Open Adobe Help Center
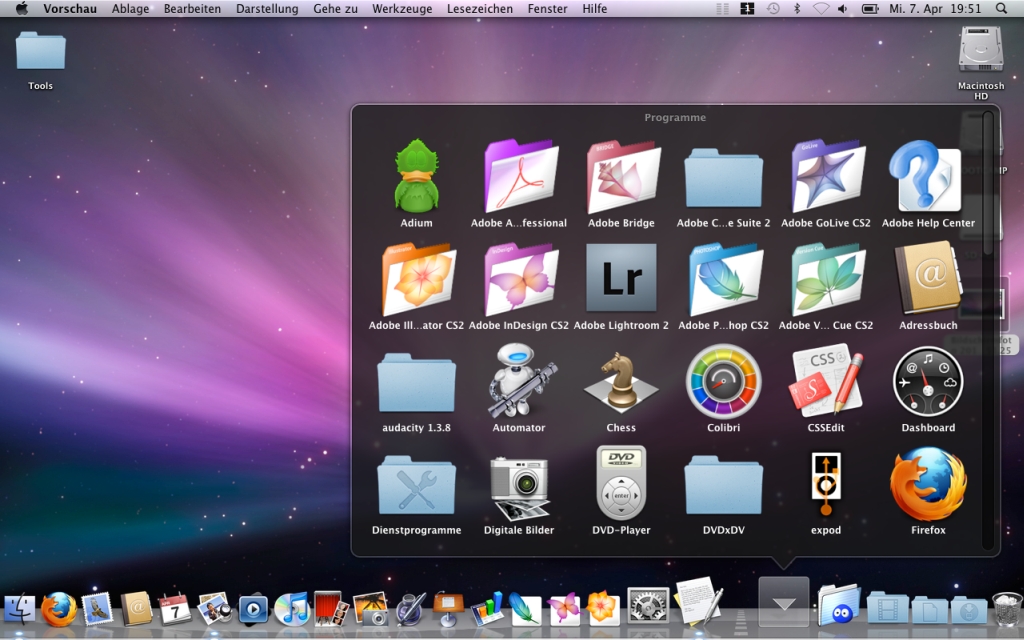The width and height of the screenshot is (1024, 640). [x=927, y=176]
